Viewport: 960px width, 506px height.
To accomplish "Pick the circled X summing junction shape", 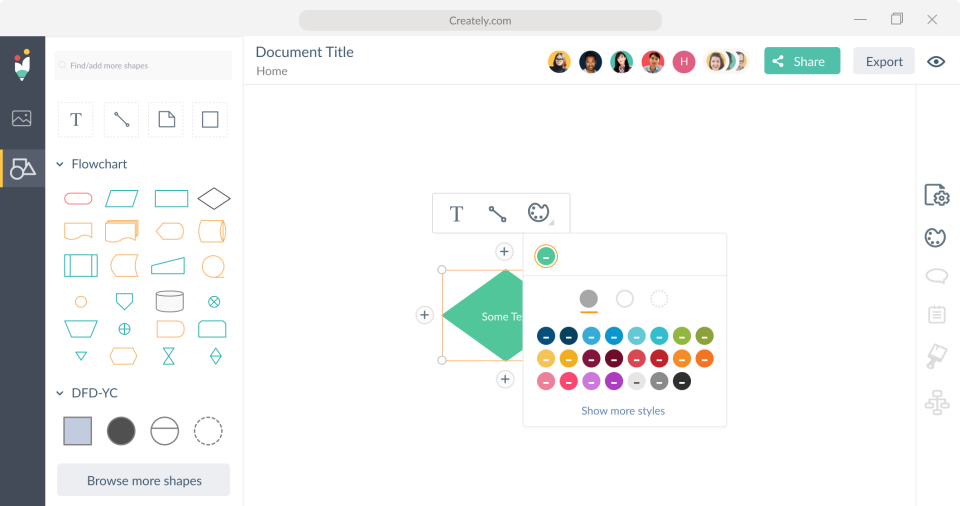I will click(214, 301).
